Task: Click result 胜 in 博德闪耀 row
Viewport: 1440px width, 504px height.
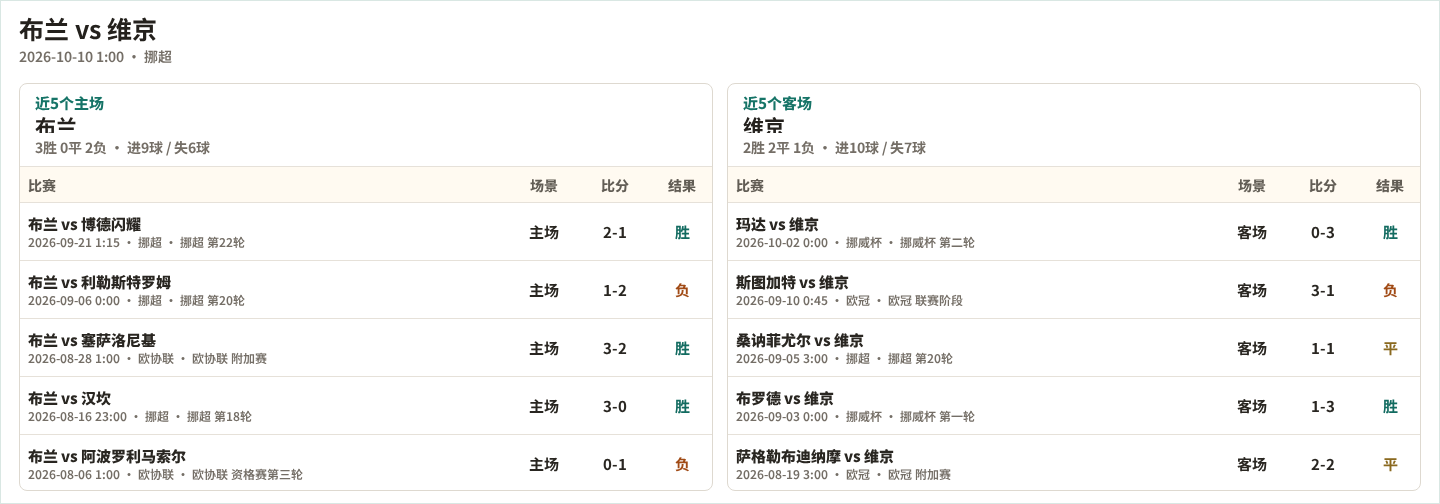Action: click(x=682, y=232)
